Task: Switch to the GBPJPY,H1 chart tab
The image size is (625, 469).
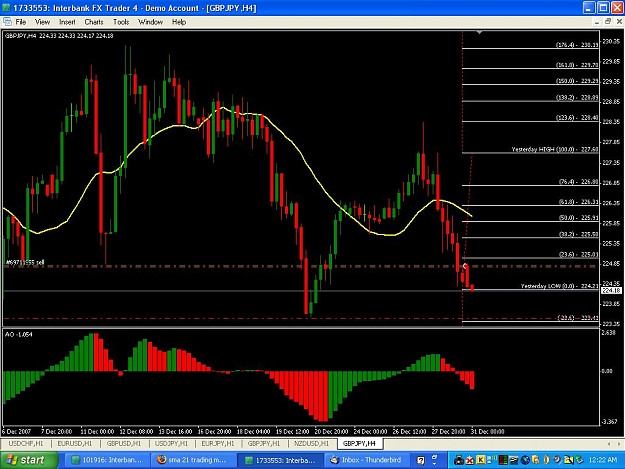Action: [264, 443]
